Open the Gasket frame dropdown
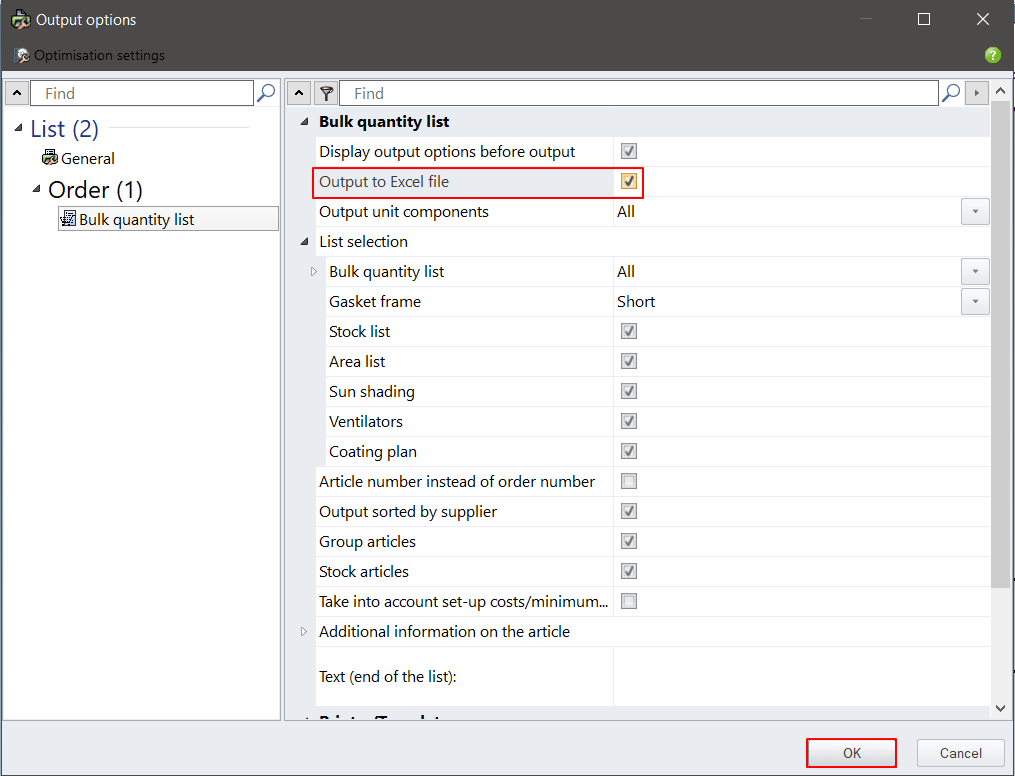 coord(975,302)
